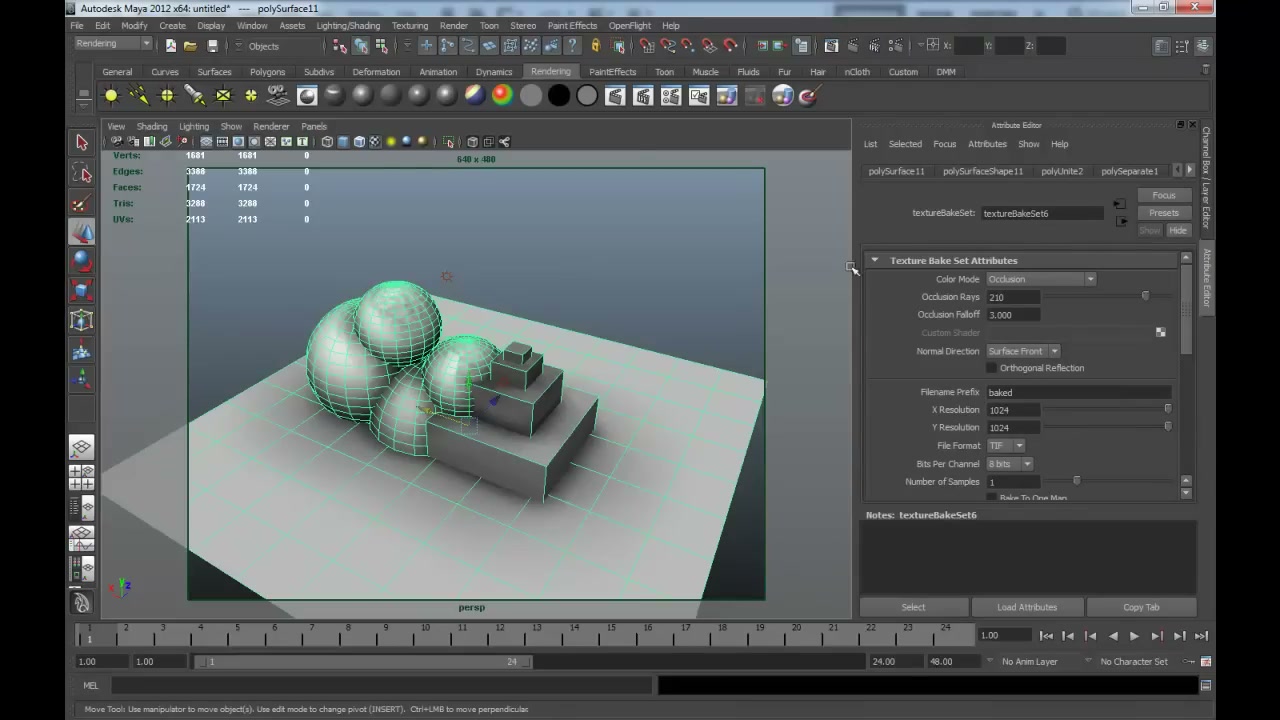Click the Occlusion Rays slider handle
Image resolution: width=1280 pixels, height=720 pixels.
(1146, 296)
